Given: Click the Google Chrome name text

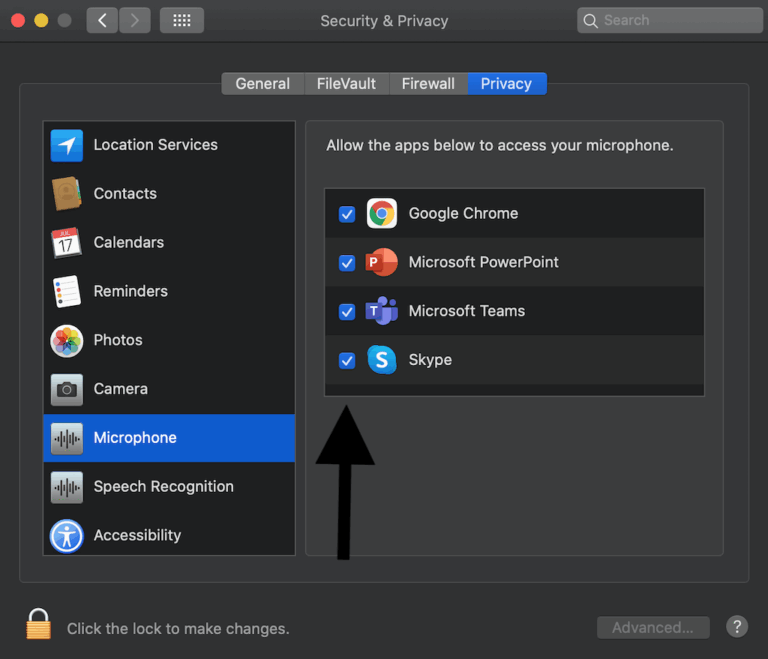Looking at the screenshot, I should pos(463,214).
